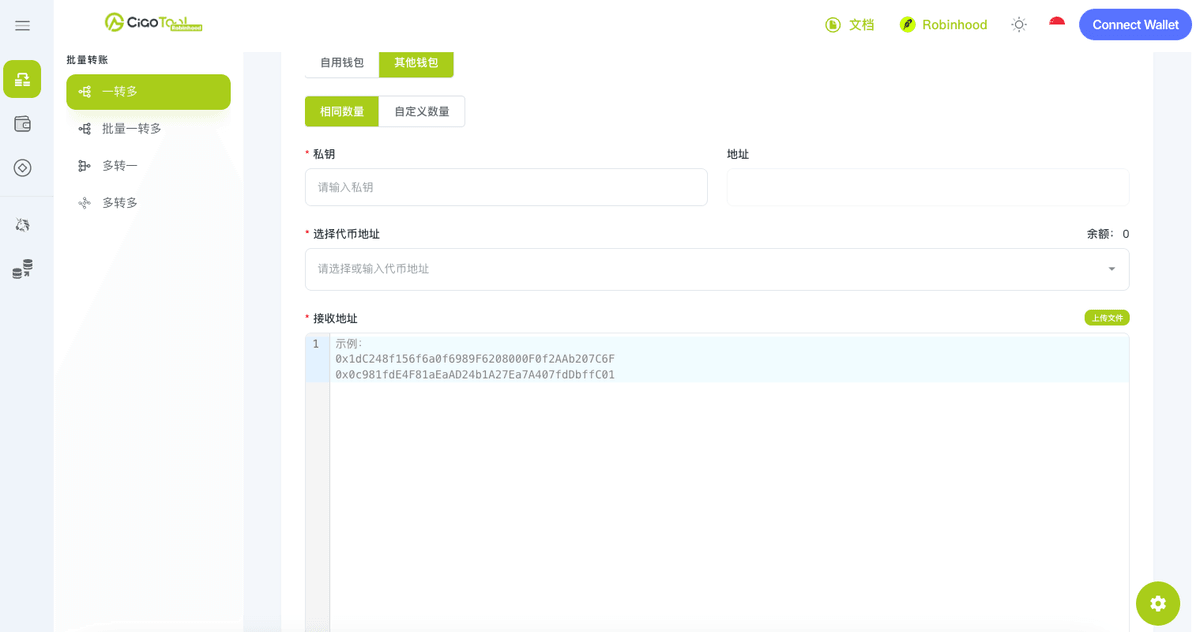Viewport: 1200px width, 632px height.
Task: Click Connect Wallet button
Action: 1135,25
